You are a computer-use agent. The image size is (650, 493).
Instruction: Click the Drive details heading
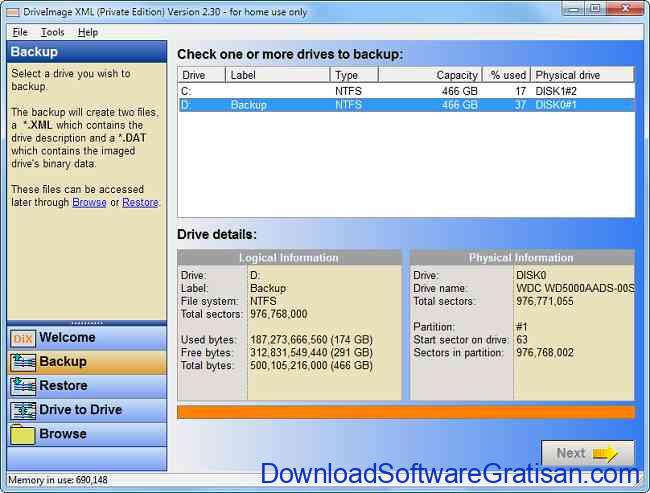point(217,235)
